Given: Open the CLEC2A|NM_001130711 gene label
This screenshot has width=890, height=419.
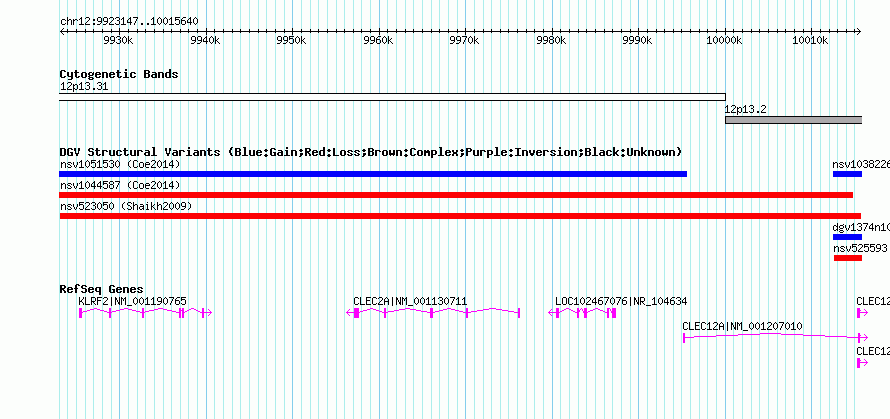Looking at the screenshot, I should [x=410, y=301].
